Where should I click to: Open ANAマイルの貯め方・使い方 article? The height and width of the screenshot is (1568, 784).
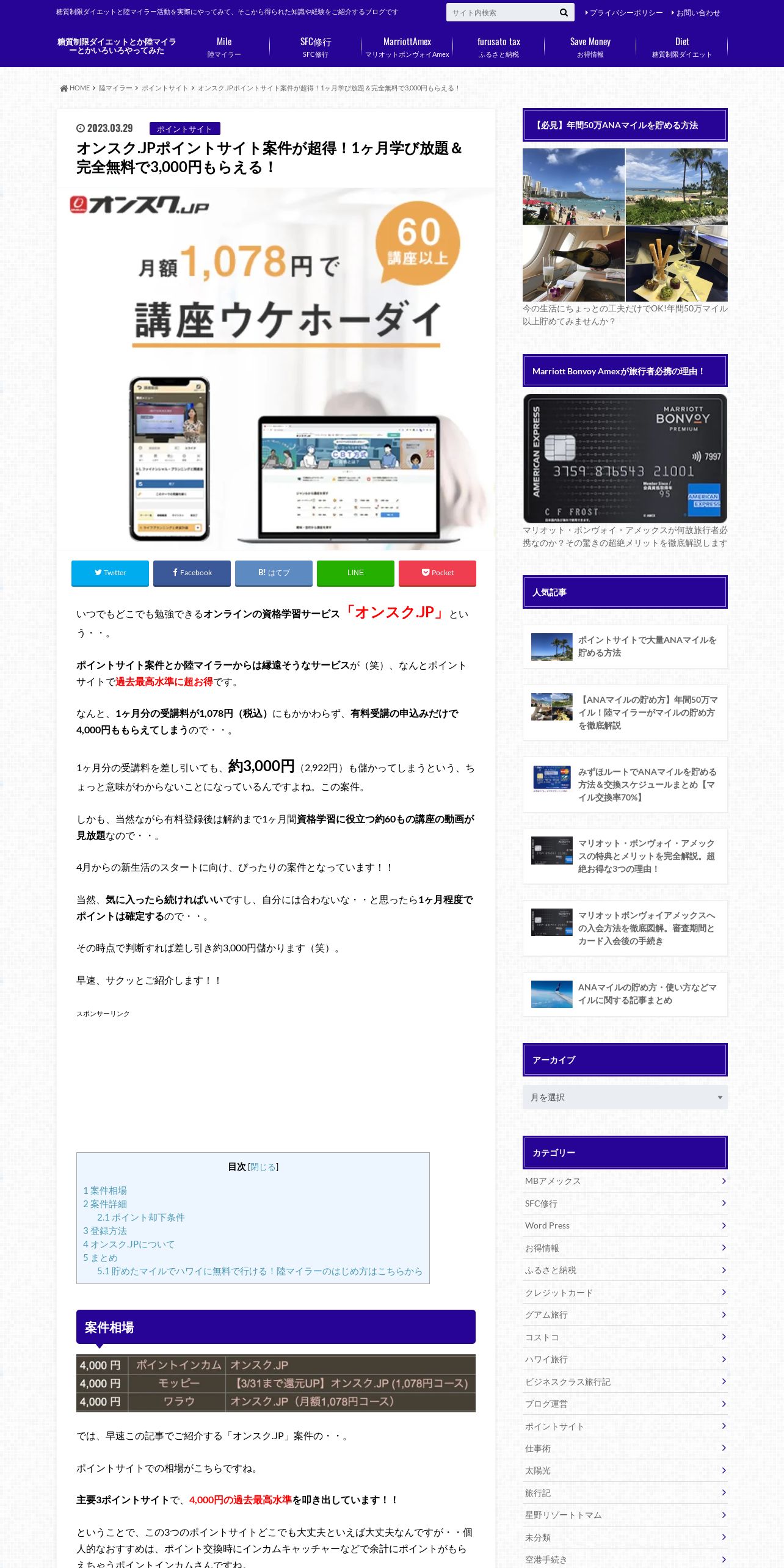click(625, 994)
